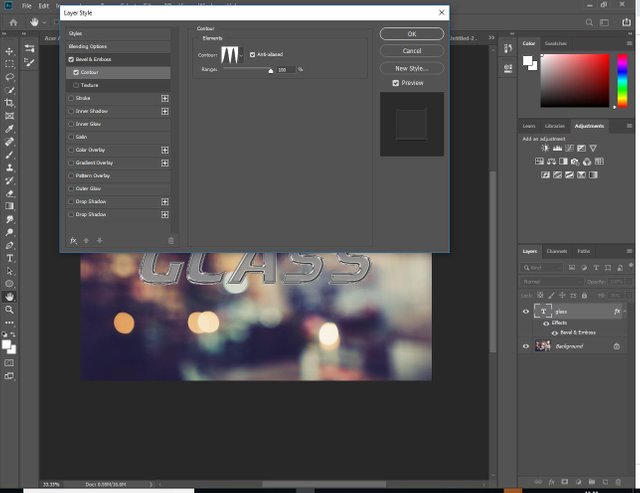
Task: Open layer filter Kind dropdown
Action: [x=542, y=268]
